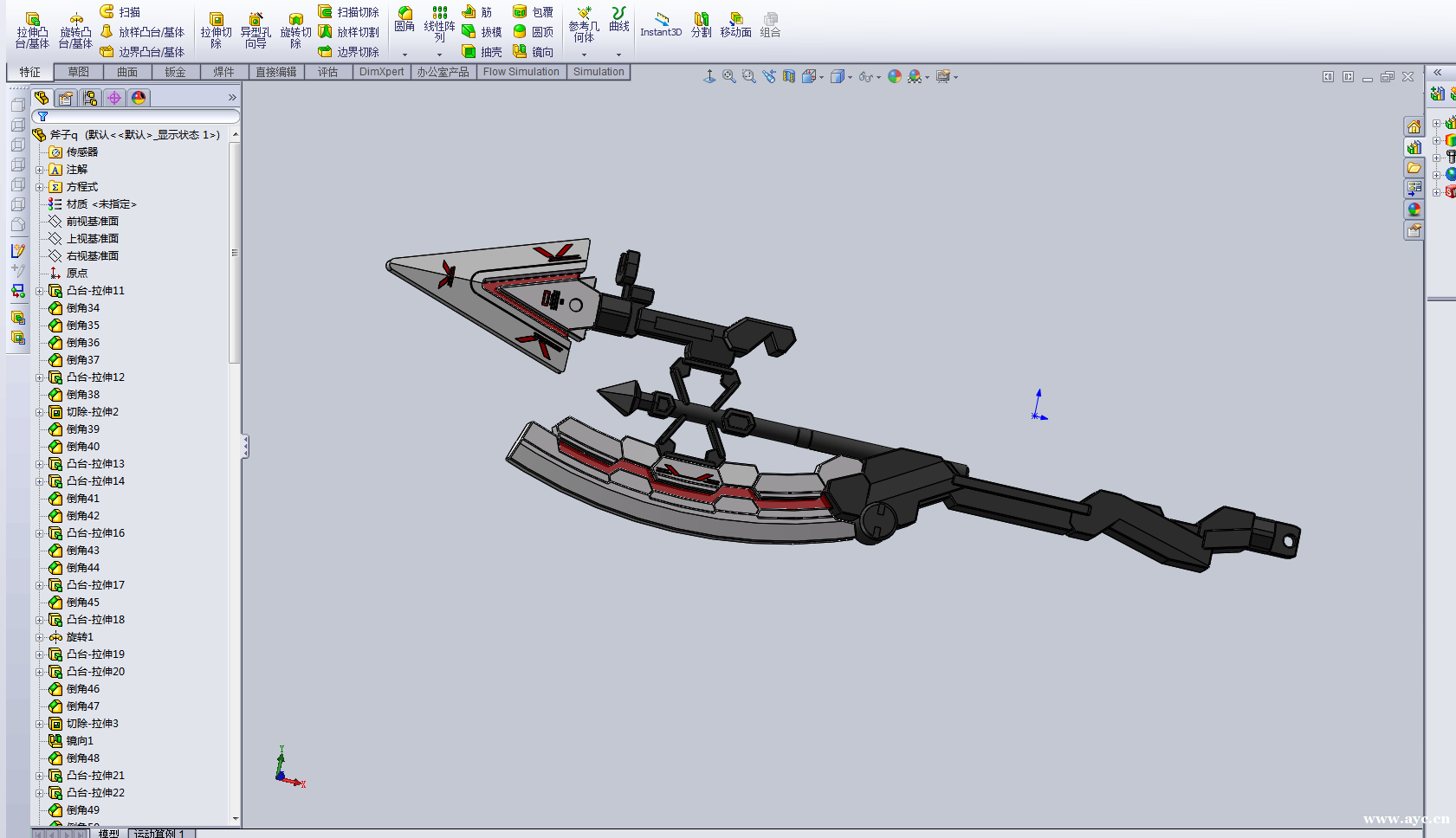Toggle the section view icon
The height and width of the screenshot is (838, 1456).
[x=789, y=77]
